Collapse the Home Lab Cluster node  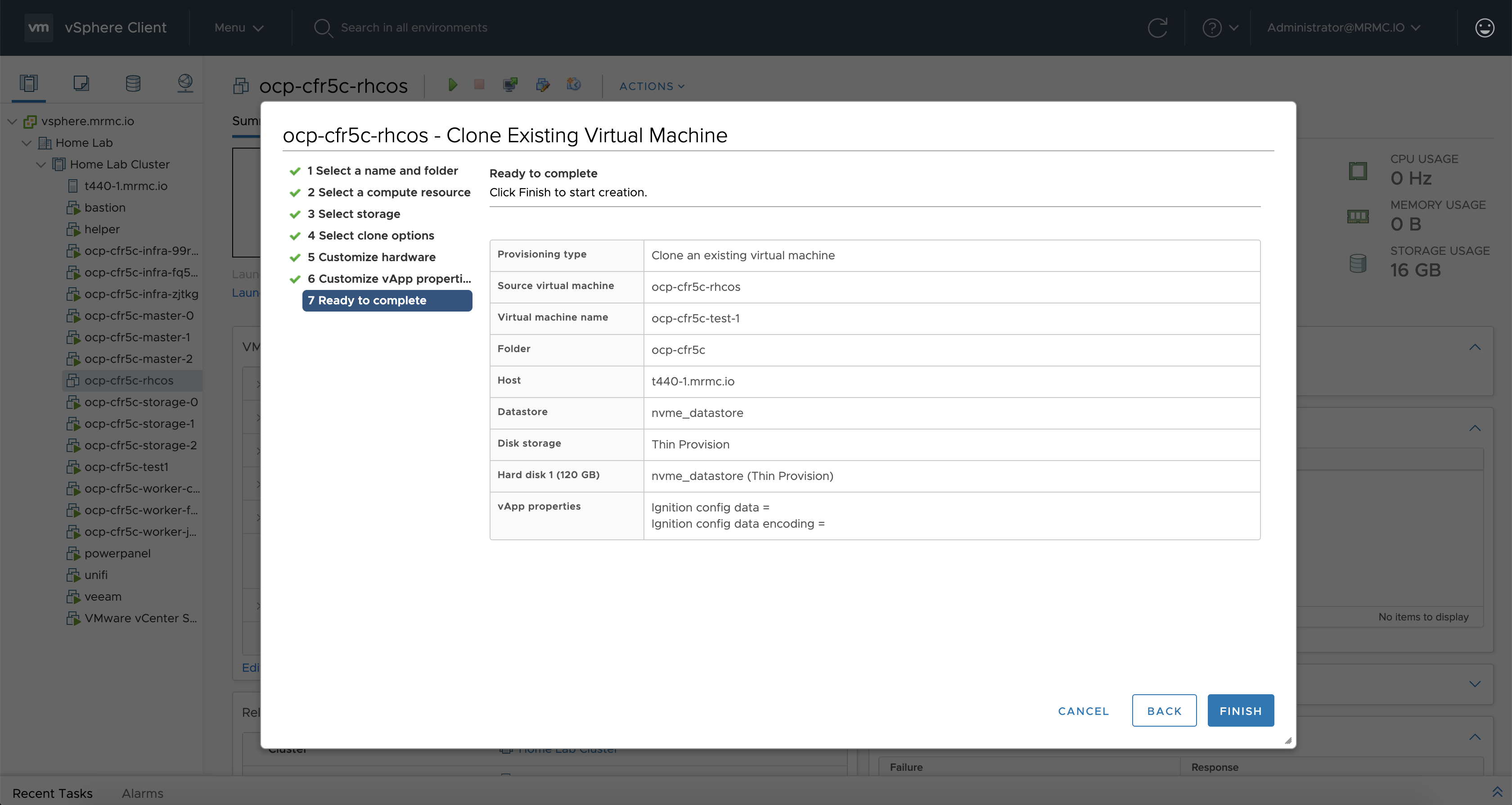click(40, 165)
